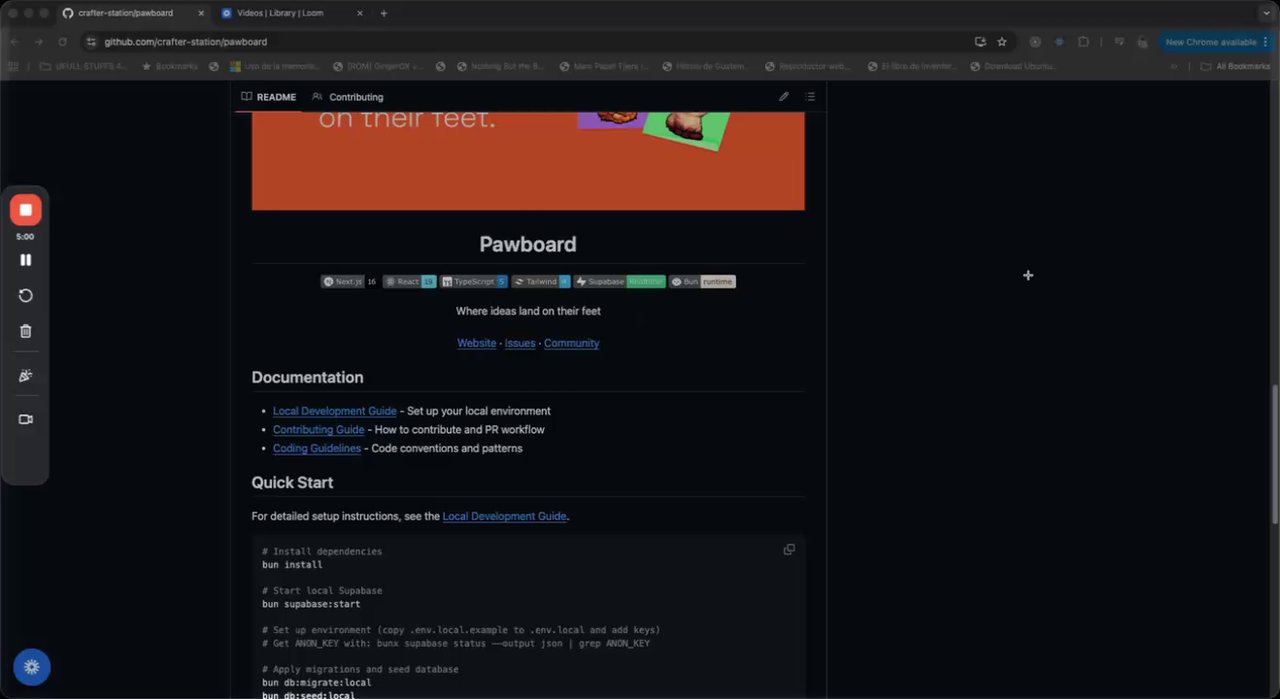The width and height of the screenshot is (1280, 699).
Task: Close the Loom Library tab
Action: tap(359, 13)
